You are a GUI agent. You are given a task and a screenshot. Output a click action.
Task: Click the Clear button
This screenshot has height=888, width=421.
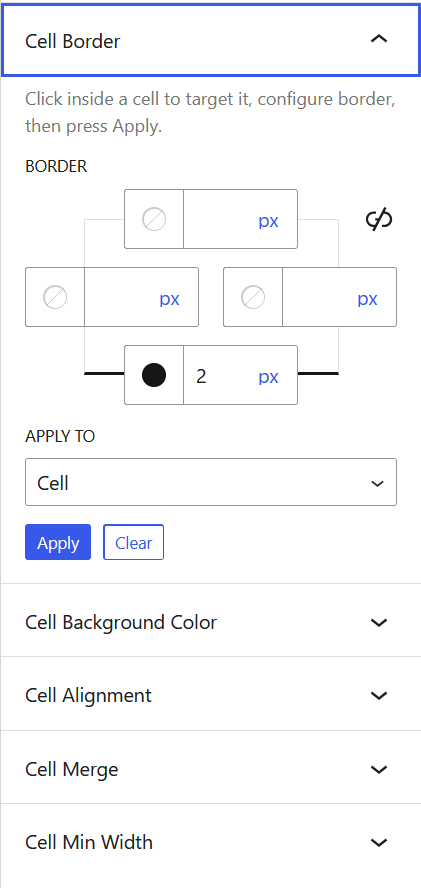(x=134, y=543)
